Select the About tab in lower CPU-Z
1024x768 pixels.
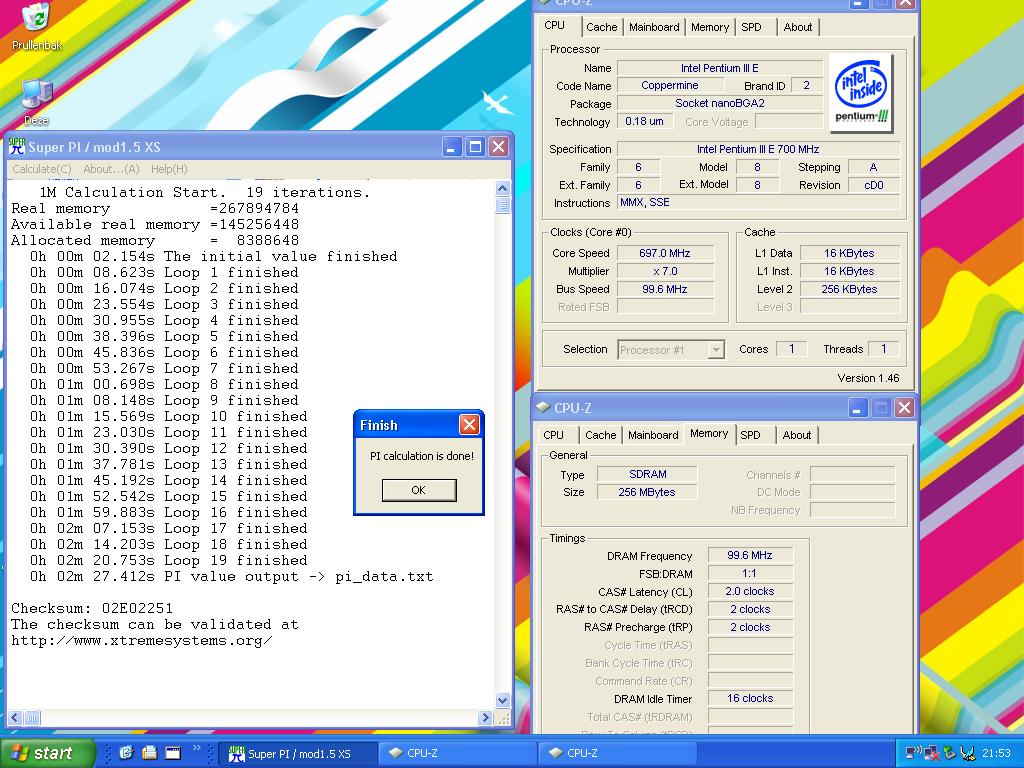coord(797,435)
